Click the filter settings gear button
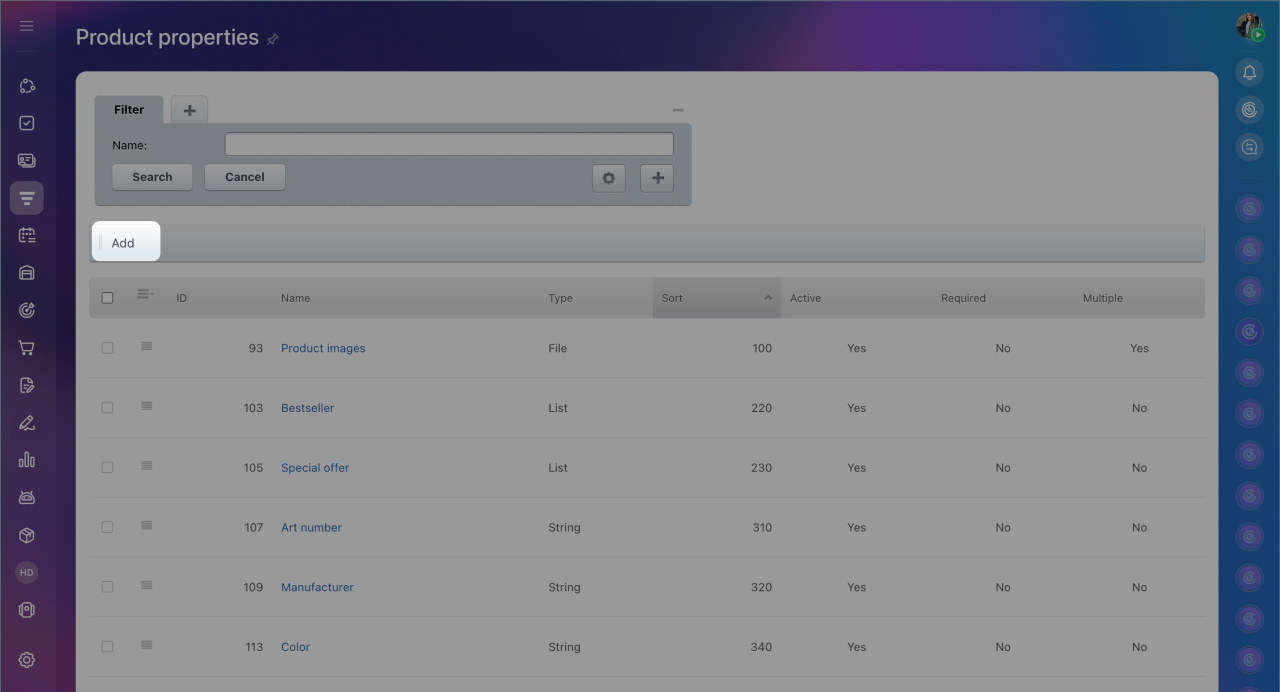Viewport: 1280px width, 692px height. point(608,178)
